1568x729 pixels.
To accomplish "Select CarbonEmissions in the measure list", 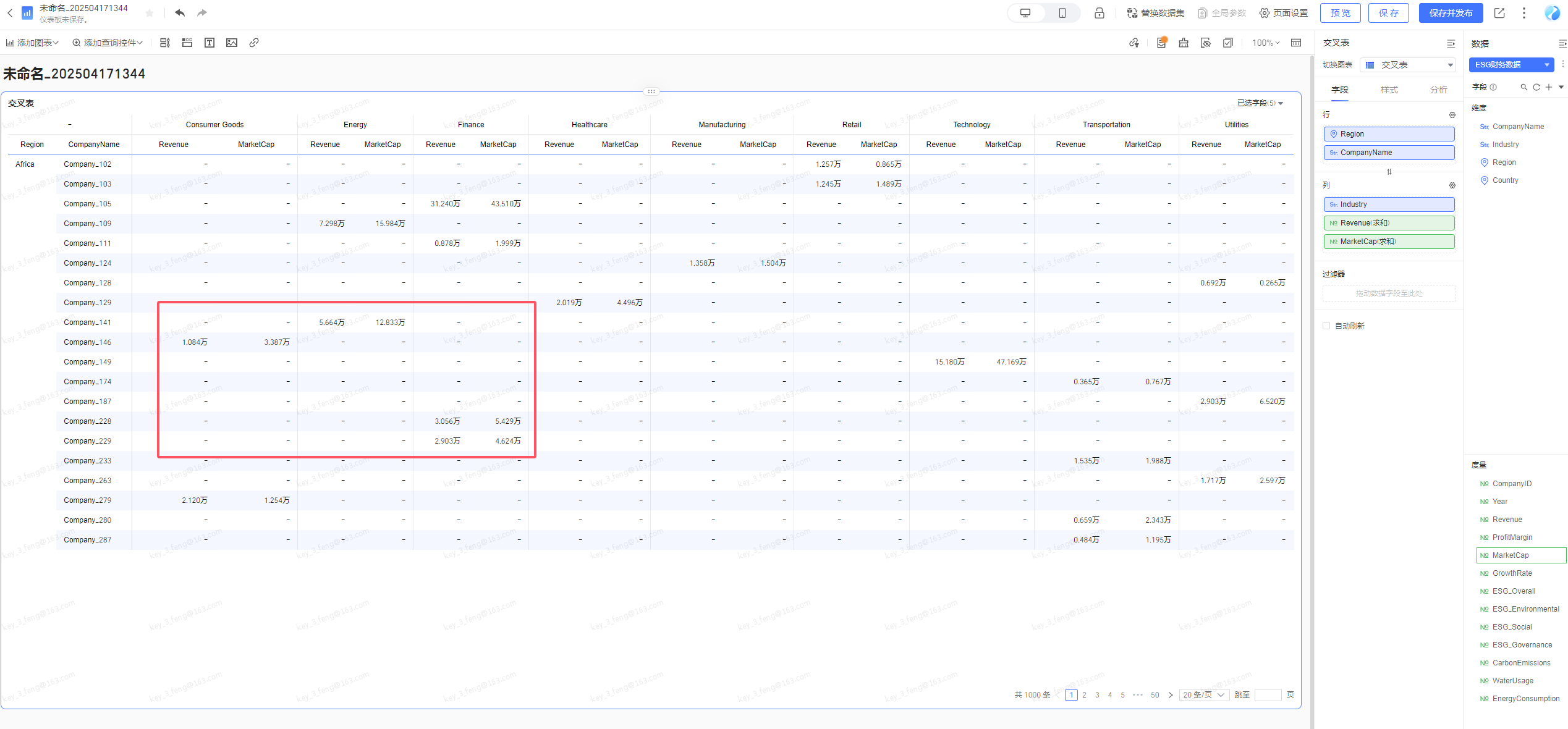I will [1521, 663].
